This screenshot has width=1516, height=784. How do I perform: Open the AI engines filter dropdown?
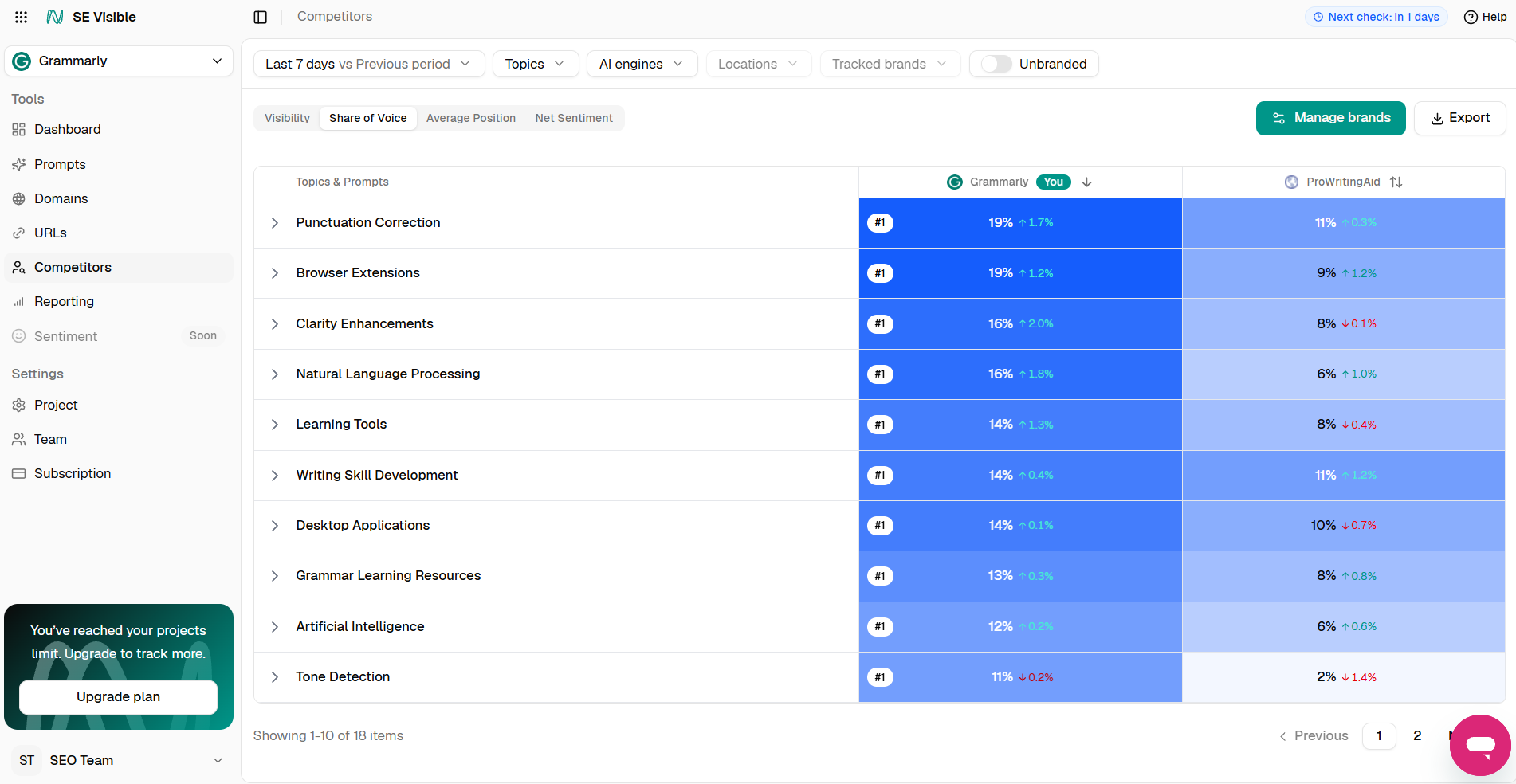[x=642, y=64]
